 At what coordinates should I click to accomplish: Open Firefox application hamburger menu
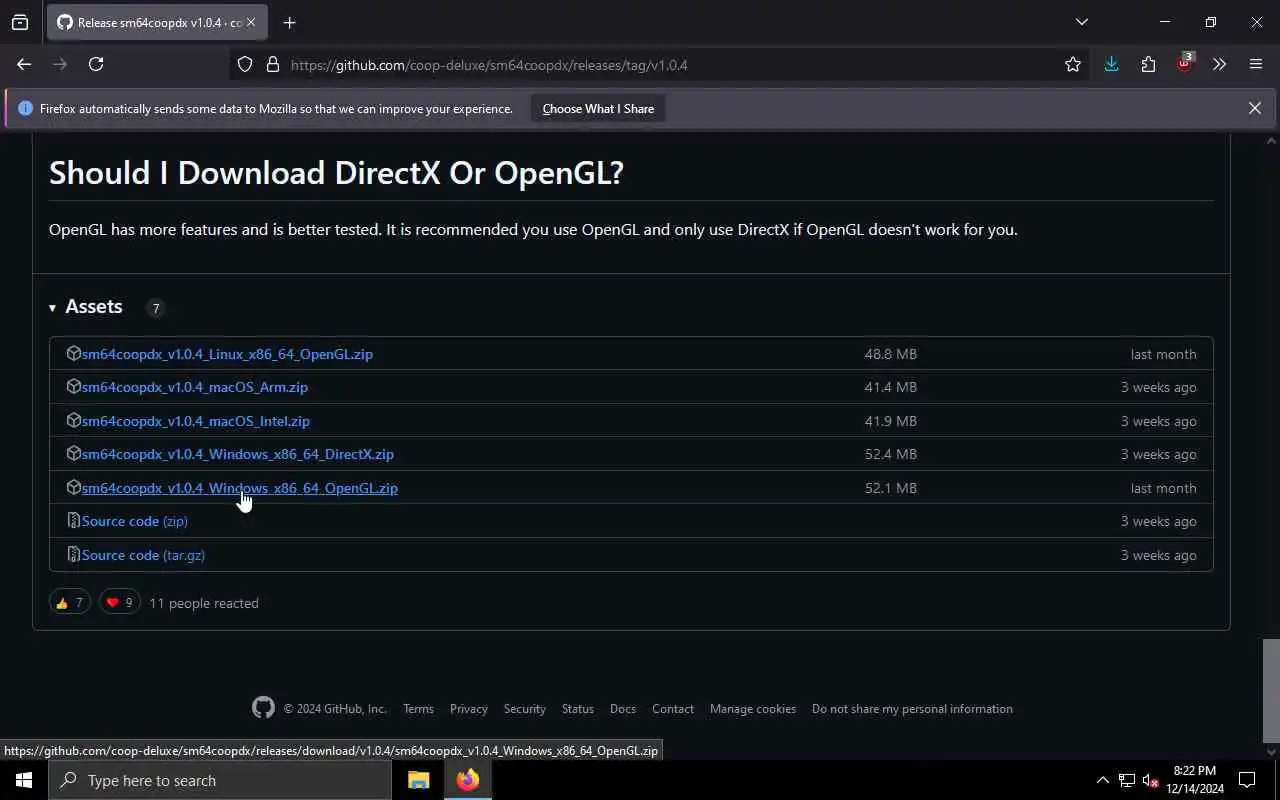click(x=1256, y=64)
